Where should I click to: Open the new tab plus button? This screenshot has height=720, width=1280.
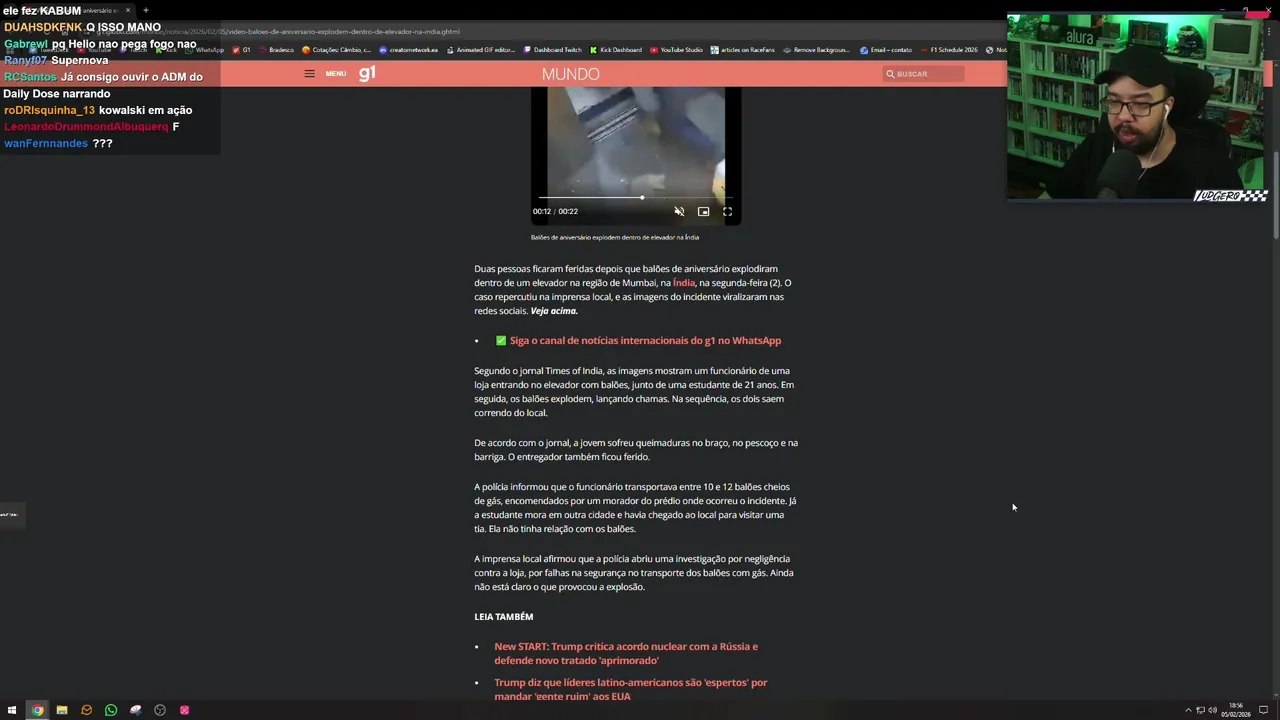pos(145,10)
